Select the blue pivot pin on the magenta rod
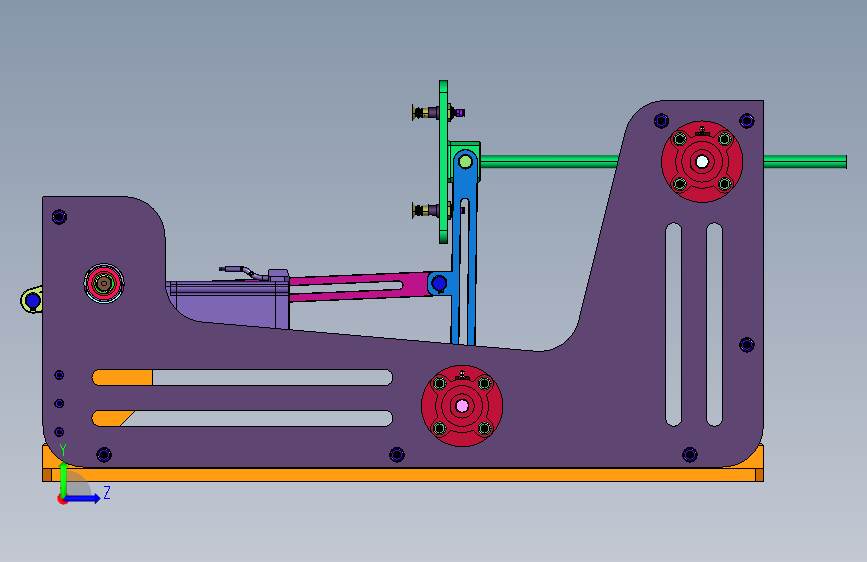Image resolution: width=867 pixels, height=562 pixels. 439,284
